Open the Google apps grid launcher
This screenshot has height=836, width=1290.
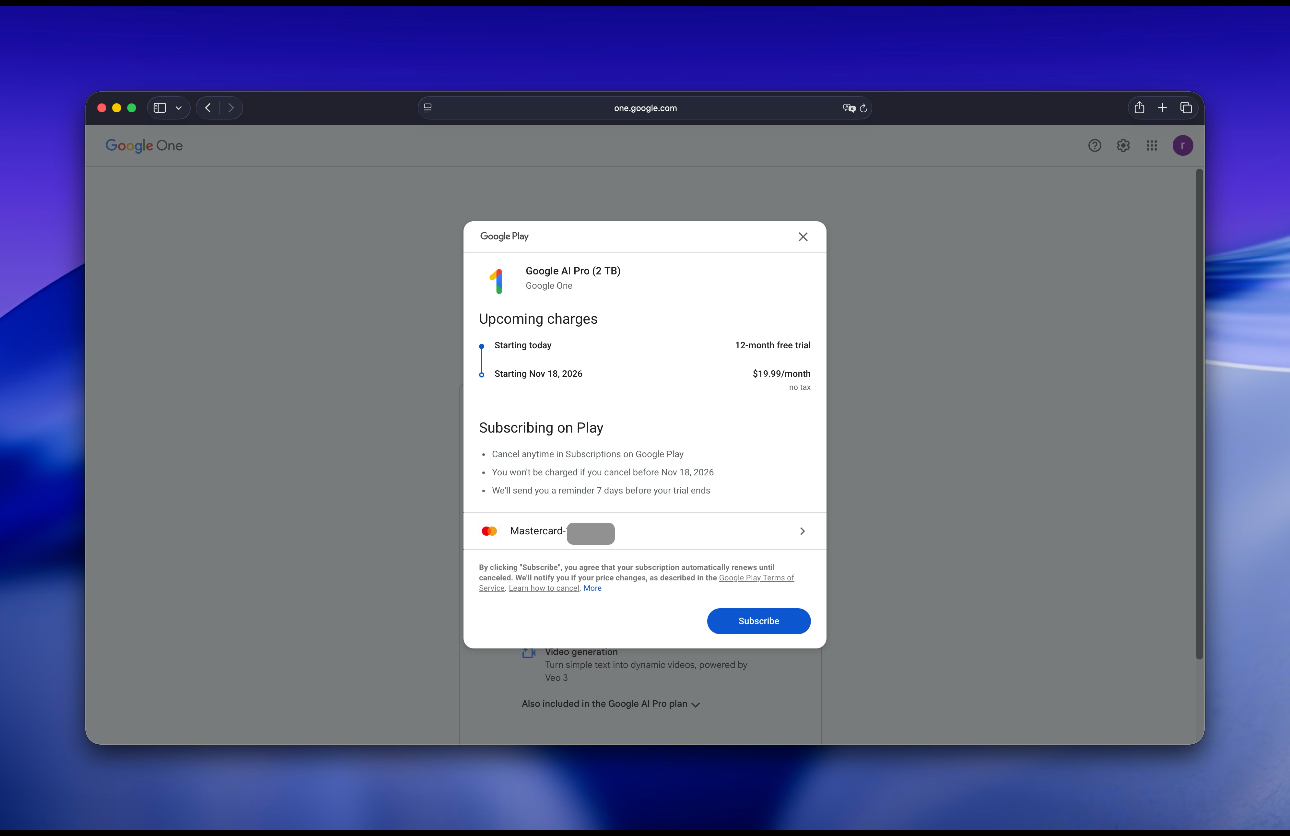click(x=1152, y=146)
